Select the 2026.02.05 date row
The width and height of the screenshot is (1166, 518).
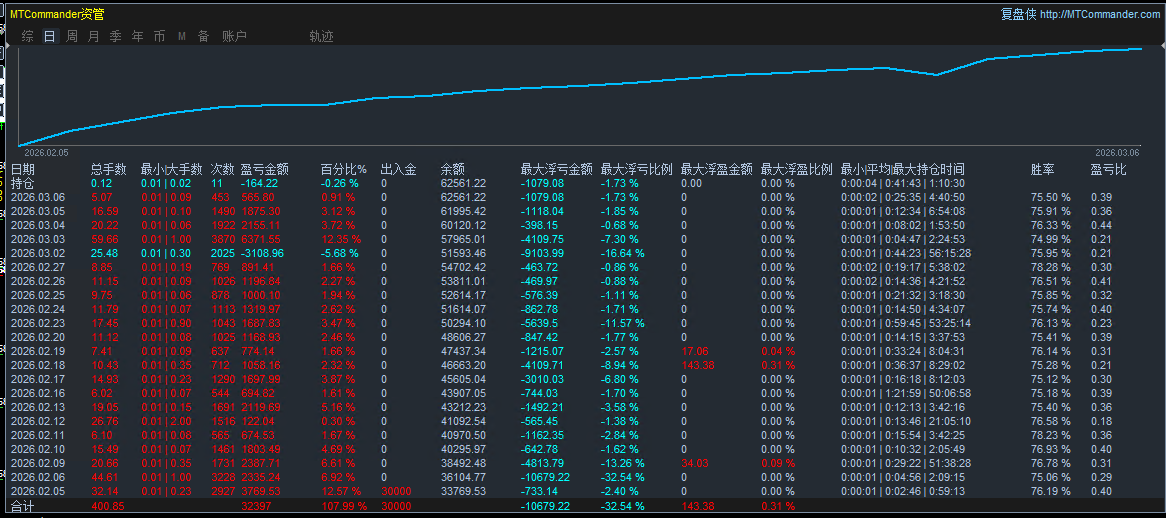[x=39, y=491]
